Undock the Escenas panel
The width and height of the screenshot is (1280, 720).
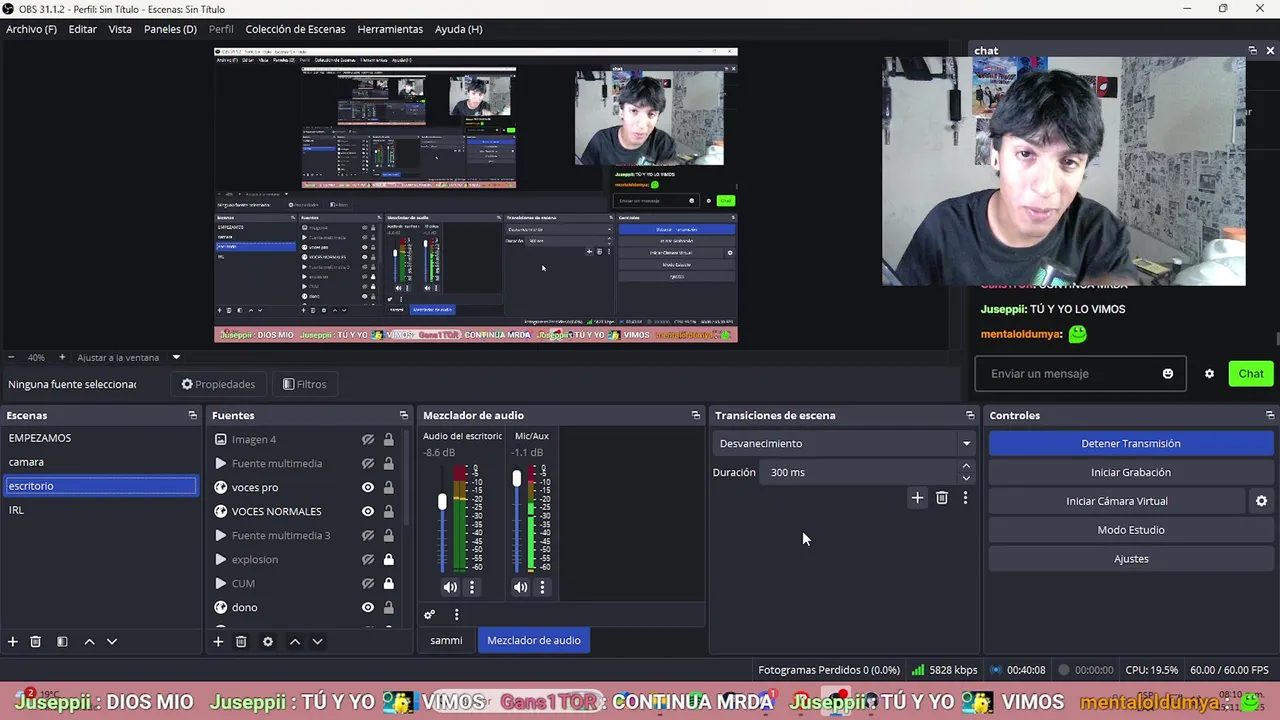[193, 415]
